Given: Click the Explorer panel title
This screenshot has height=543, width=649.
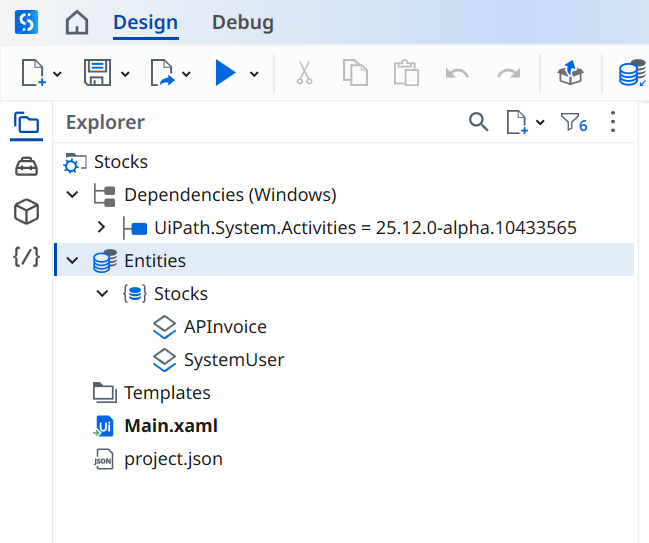Looking at the screenshot, I should (106, 123).
